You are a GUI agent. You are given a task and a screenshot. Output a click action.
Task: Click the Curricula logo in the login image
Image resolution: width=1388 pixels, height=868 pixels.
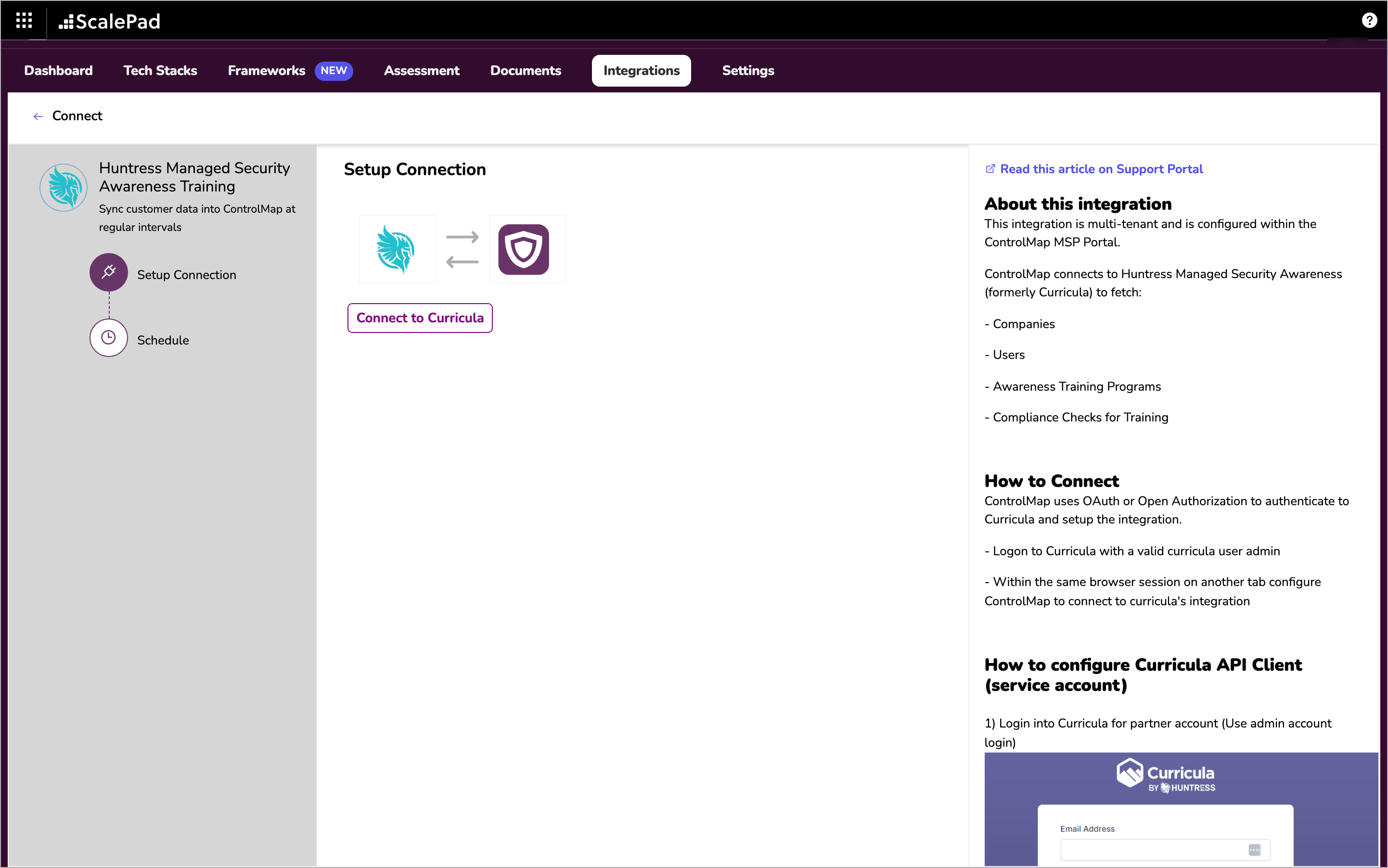[x=1165, y=776]
